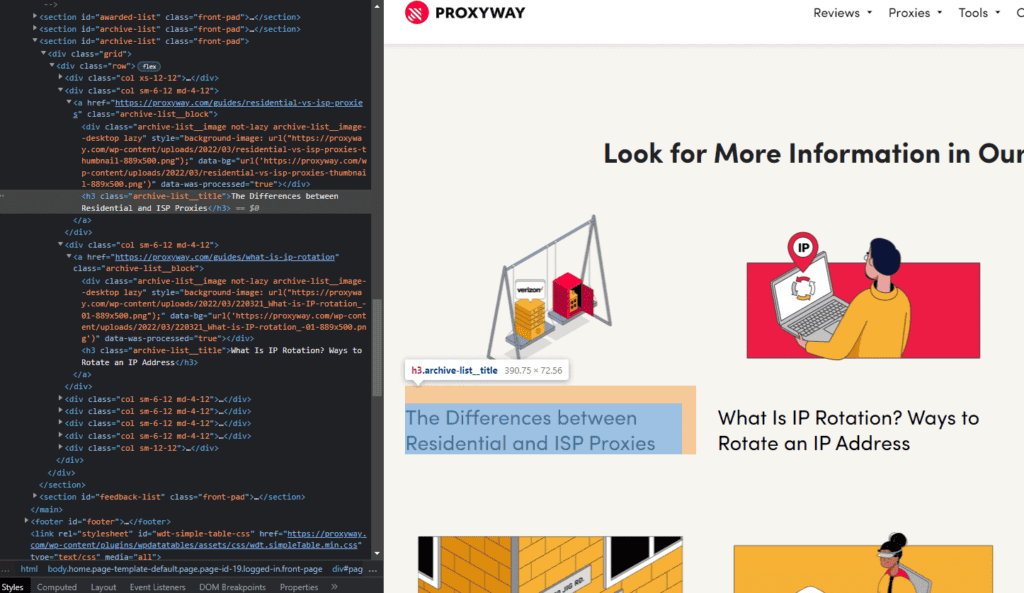Screen dimensions: 1024x593
Task: Open the Proxies dropdown in the site navigation
Action: (908, 13)
